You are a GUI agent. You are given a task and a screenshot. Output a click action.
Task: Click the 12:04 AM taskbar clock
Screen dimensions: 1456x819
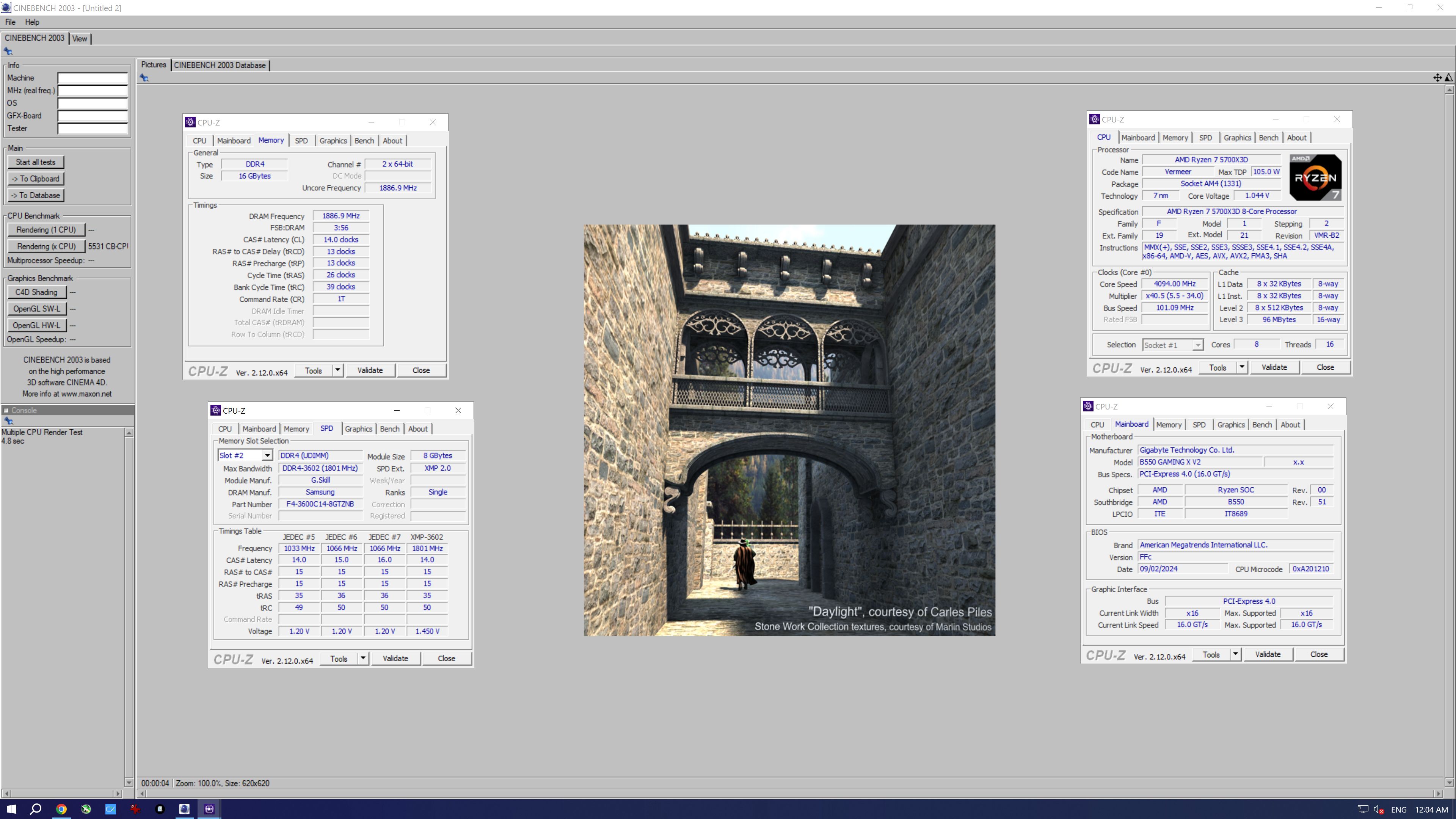[x=1431, y=810]
